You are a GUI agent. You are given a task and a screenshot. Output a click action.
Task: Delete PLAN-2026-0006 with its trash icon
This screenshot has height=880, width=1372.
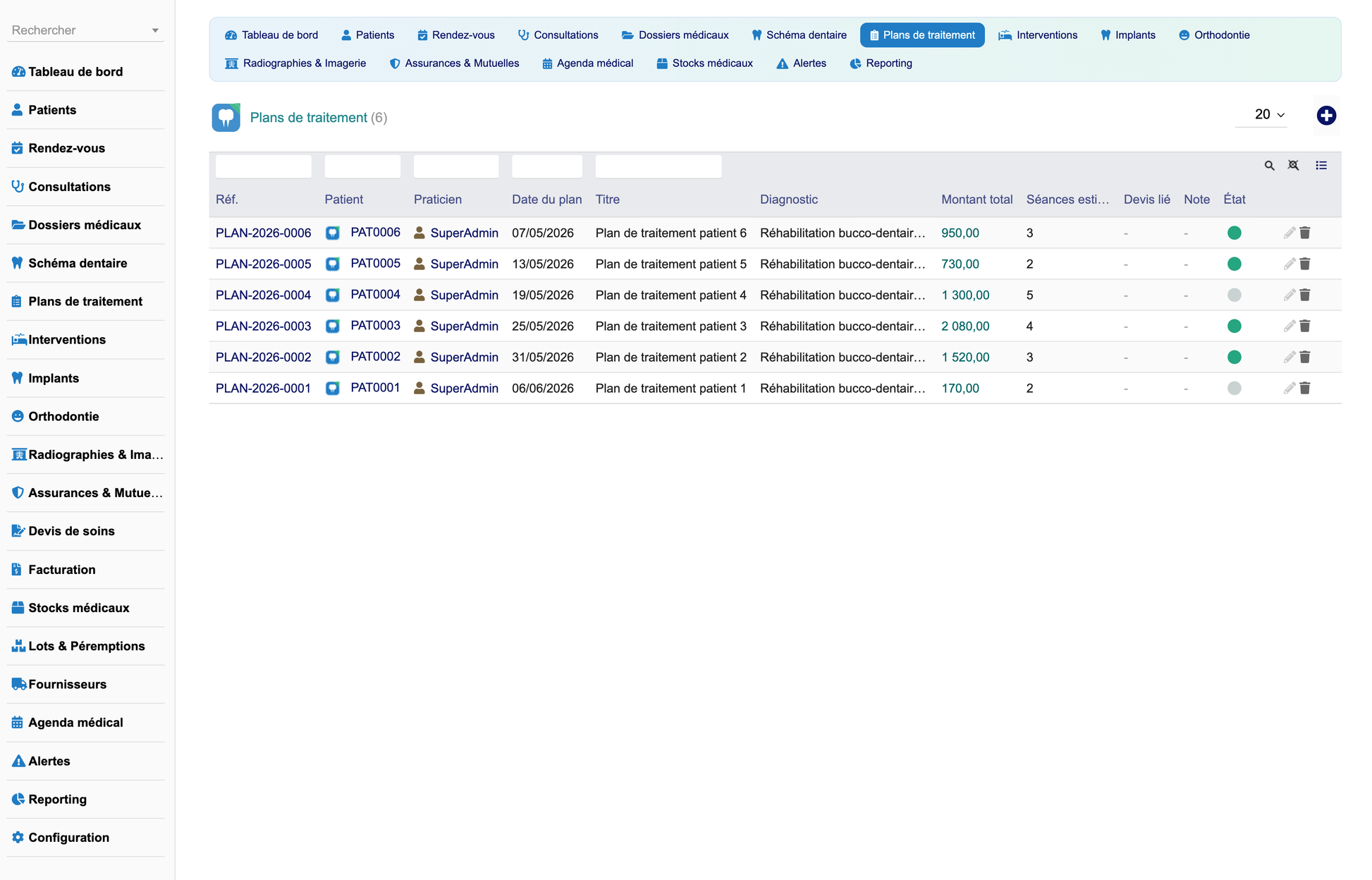pos(1305,233)
